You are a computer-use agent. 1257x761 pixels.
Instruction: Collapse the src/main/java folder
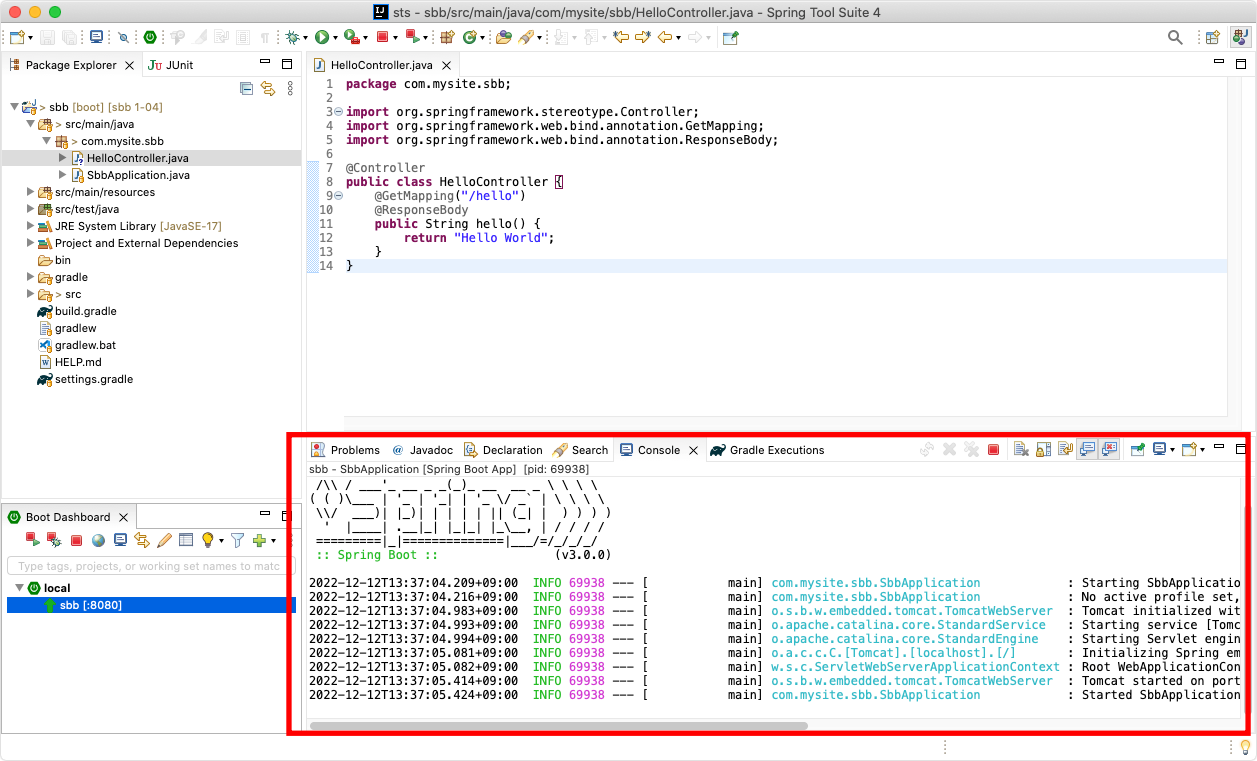pos(30,124)
